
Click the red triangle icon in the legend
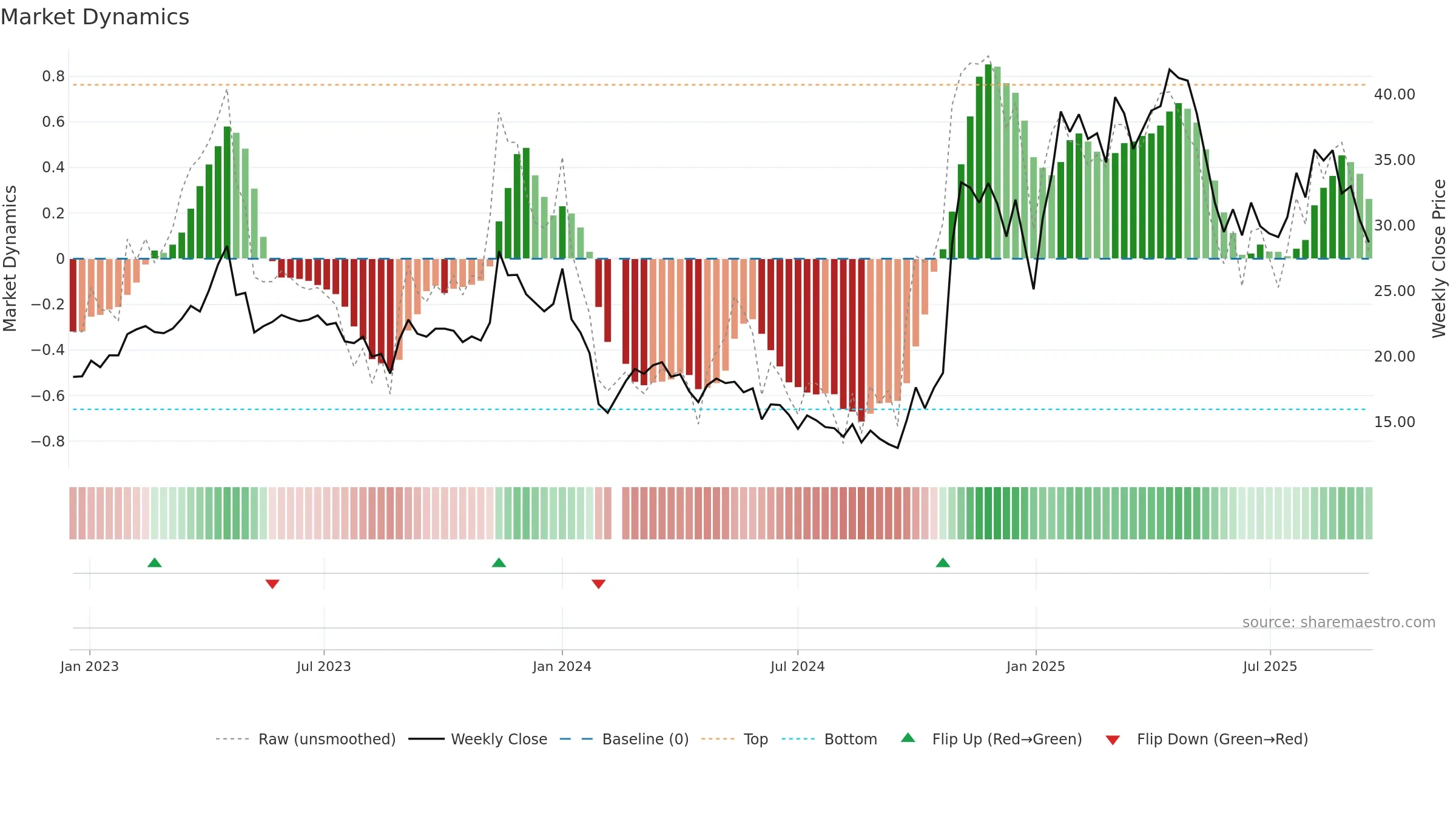tap(1113, 740)
